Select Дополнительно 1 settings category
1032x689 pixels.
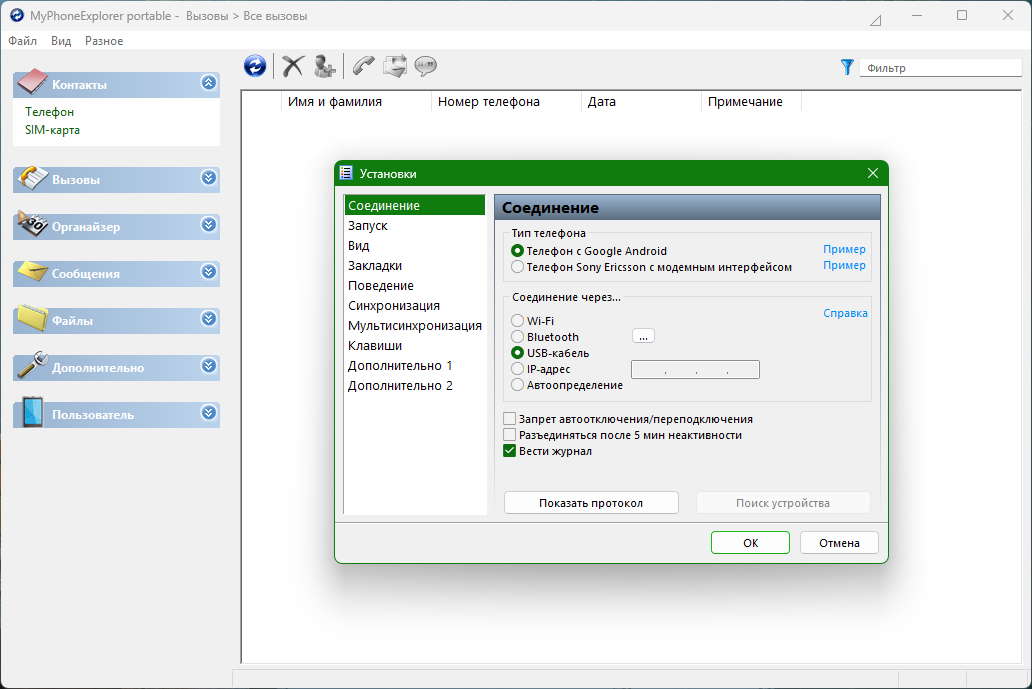tap(415, 365)
